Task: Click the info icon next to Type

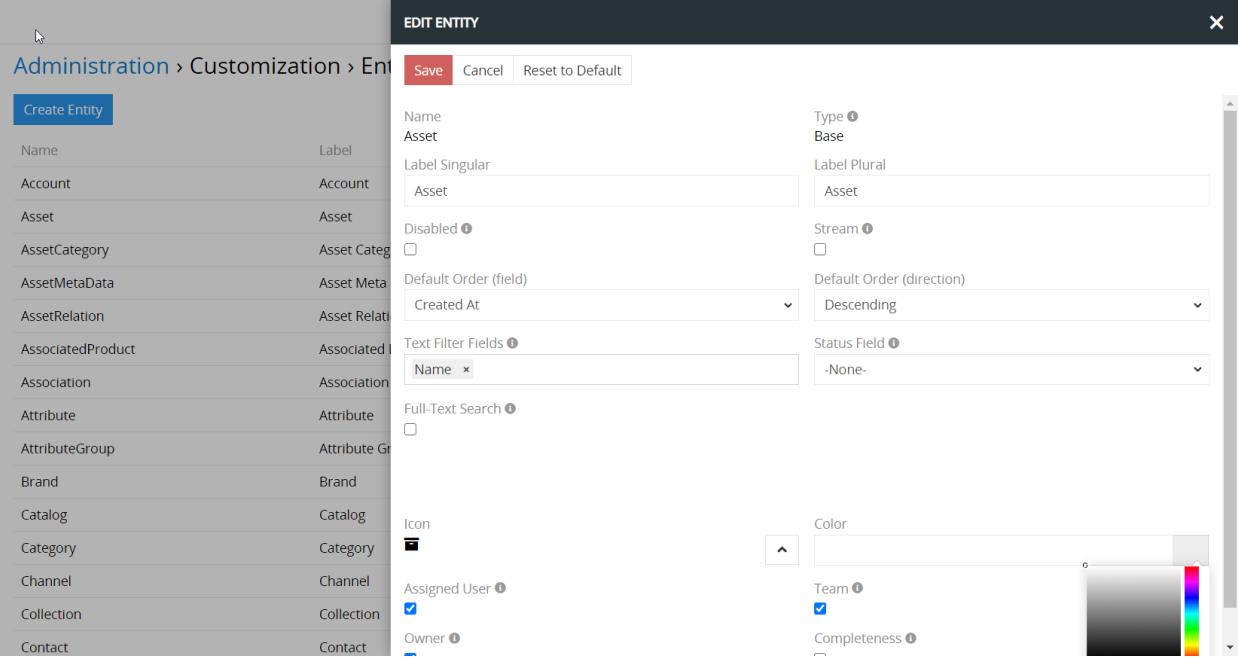Action: pos(853,117)
